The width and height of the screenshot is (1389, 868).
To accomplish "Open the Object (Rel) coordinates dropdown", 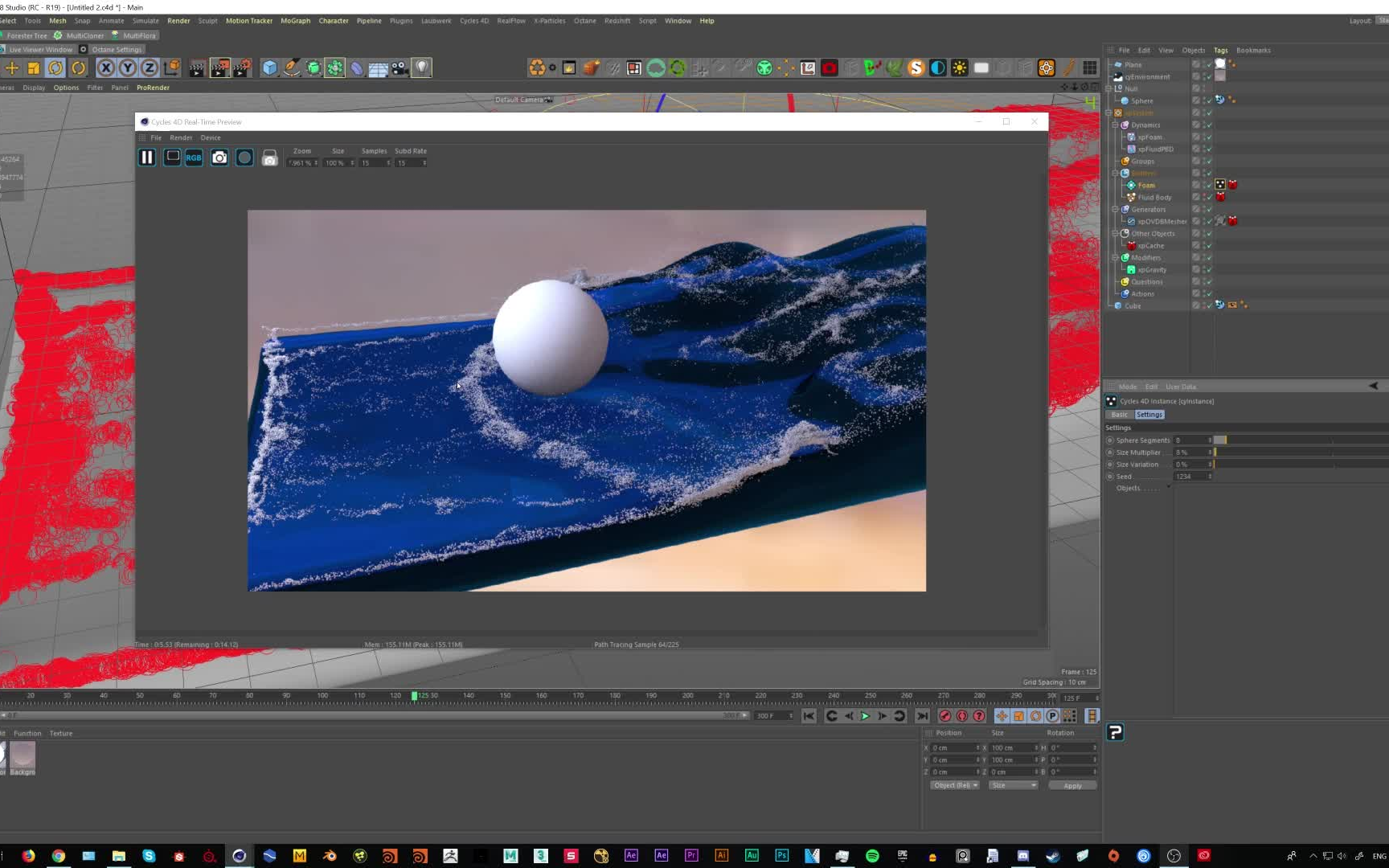I will 954,785.
